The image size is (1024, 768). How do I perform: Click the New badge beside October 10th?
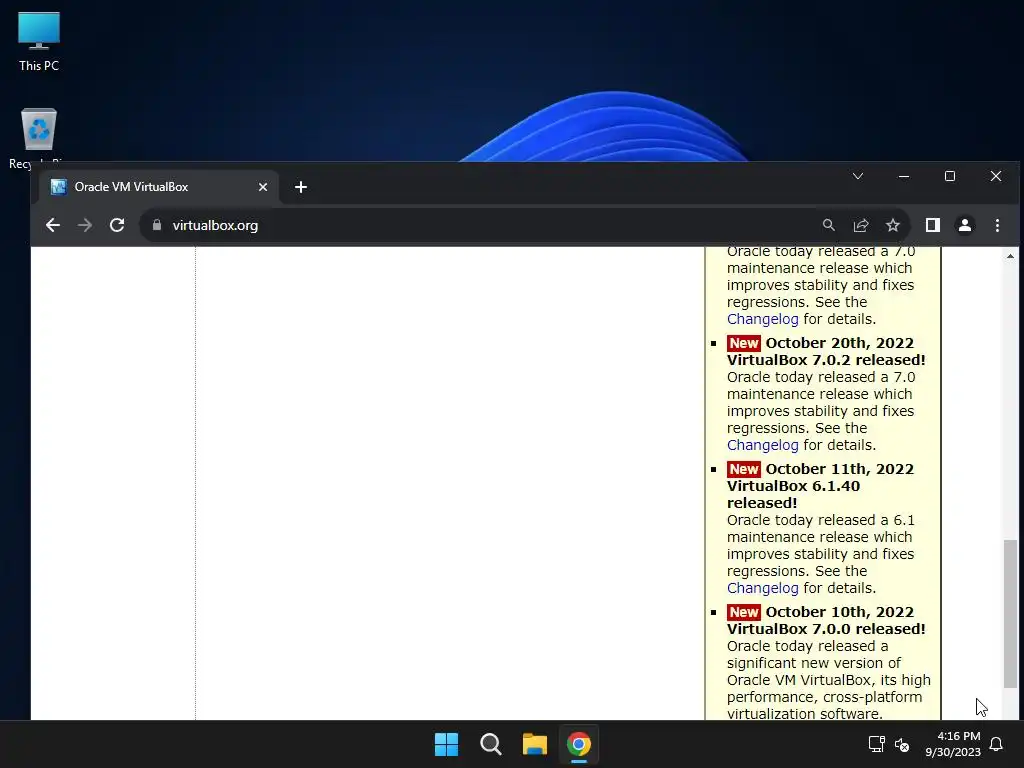pyautogui.click(x=744, y=613)
